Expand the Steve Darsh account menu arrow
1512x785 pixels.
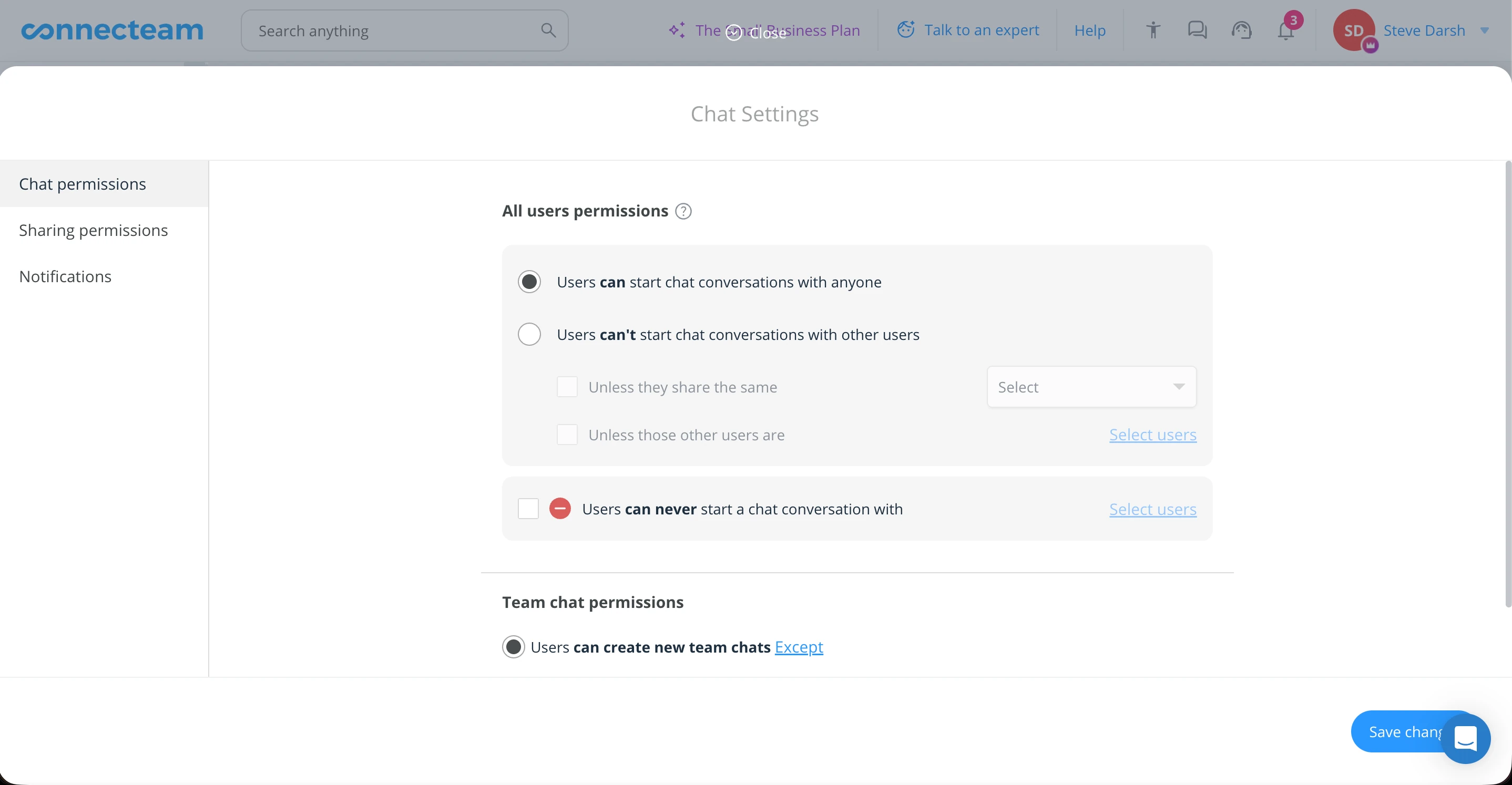click(x=1484, y=30)
